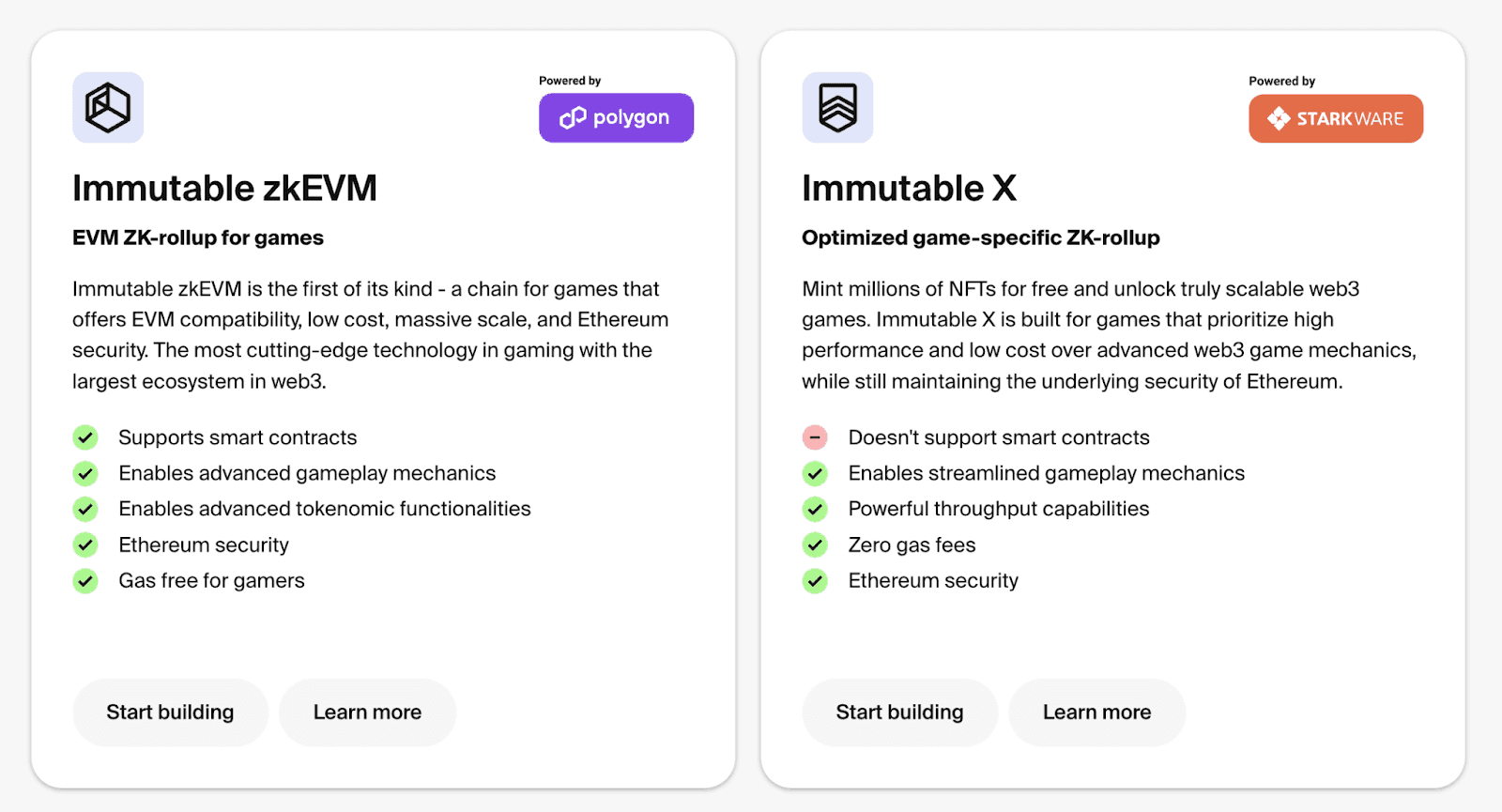The height and width of the screenshot is (812, 1502).
Task: Click the Immutable X shield logo icon
Action: pos(837,107)
